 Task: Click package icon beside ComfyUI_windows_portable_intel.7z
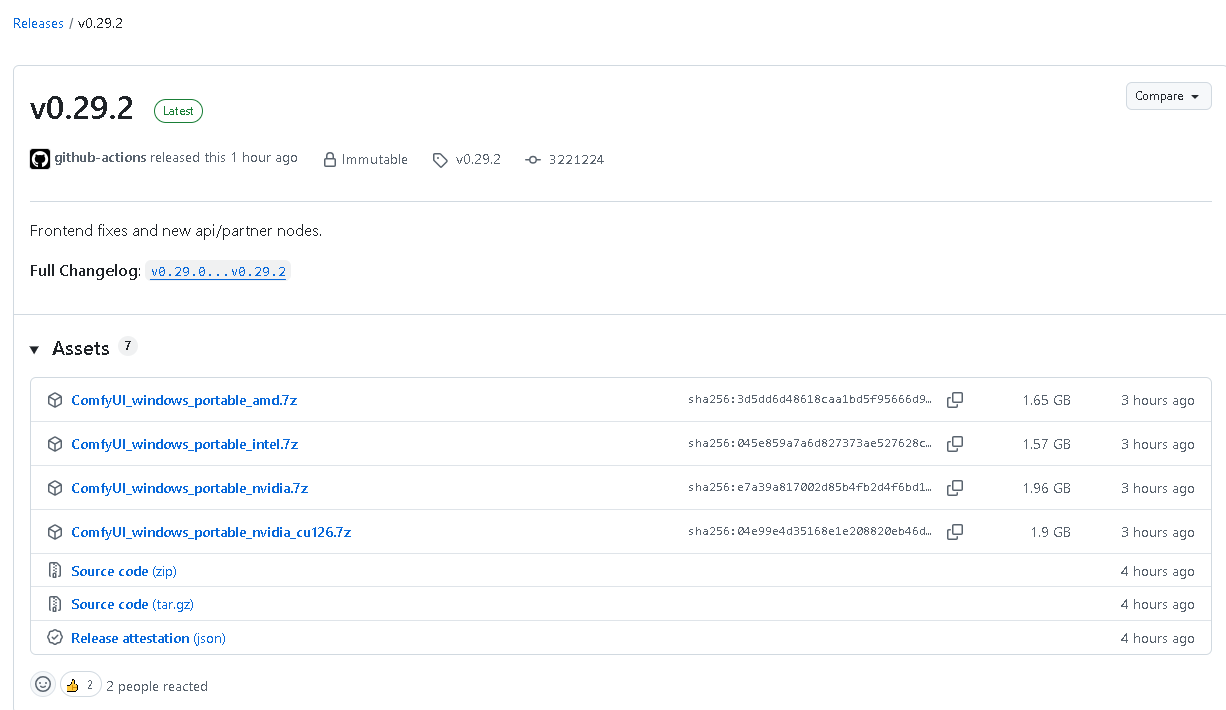55,444
